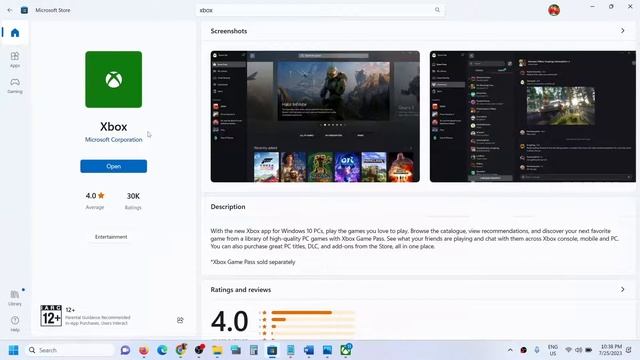Screen dimensions: 640x360
Task: Open File Explorer from the taskbar
Action: [x=217, y=350]
